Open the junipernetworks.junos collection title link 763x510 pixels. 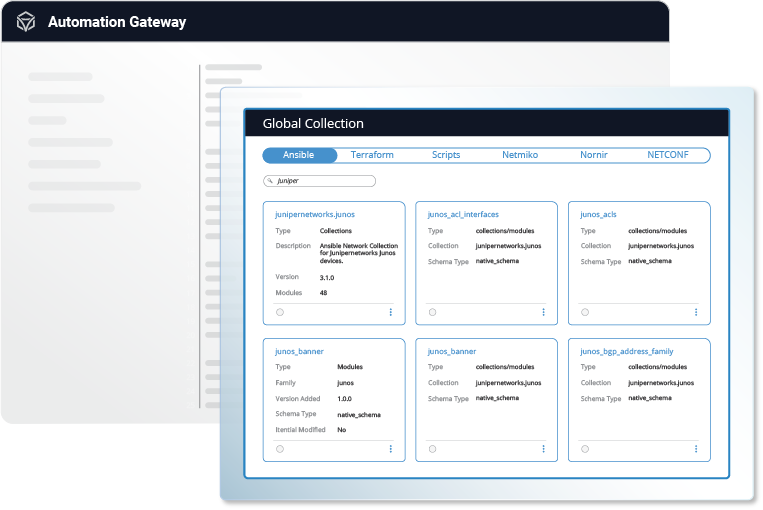coord(314,214)
